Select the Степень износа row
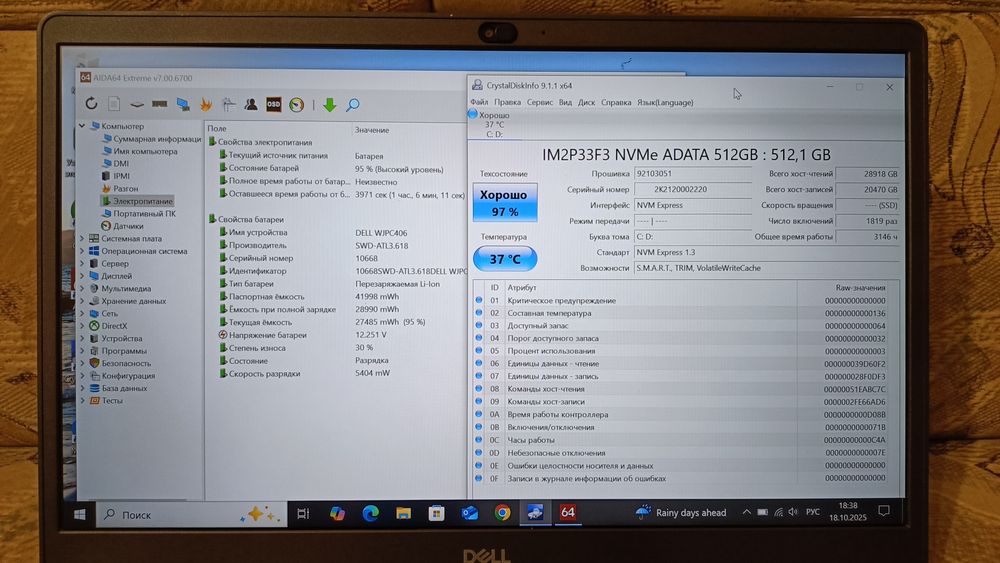The image size is (1000, 563). pyautogui.click(x=337, y=347)
